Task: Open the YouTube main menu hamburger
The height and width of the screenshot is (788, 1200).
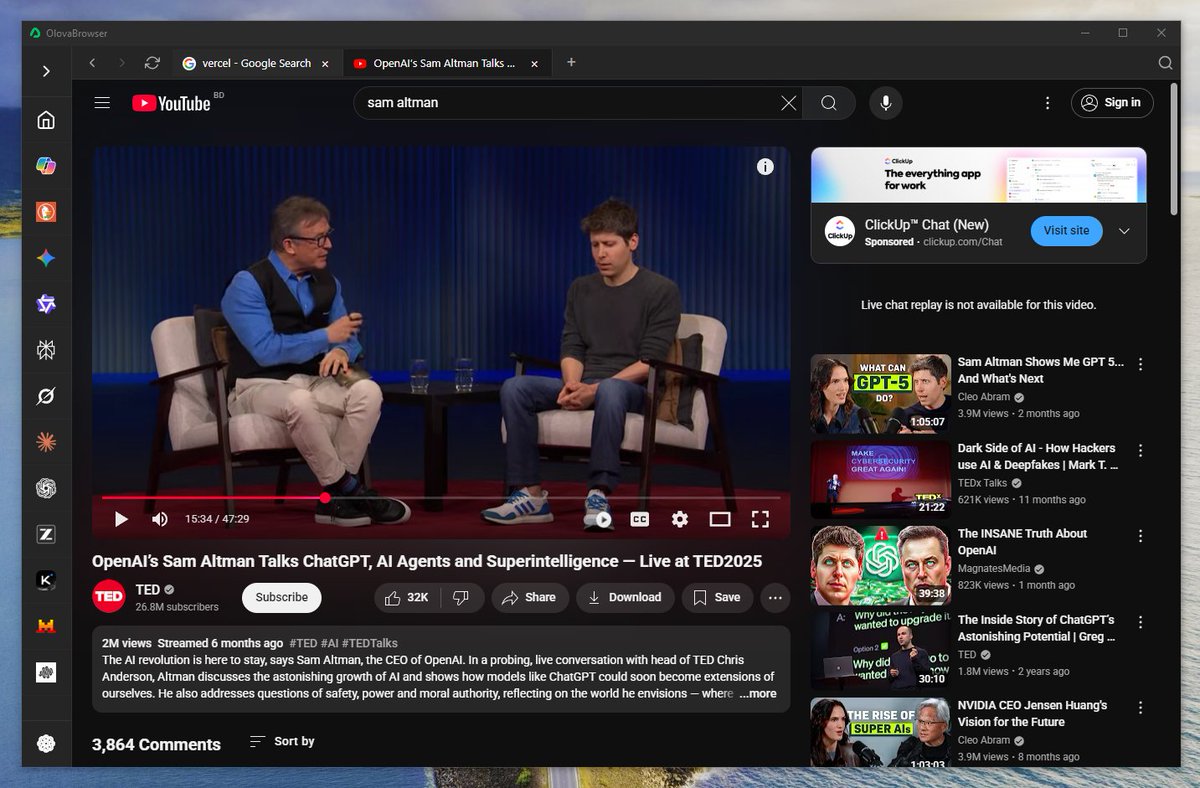Action: click(101, 103)
